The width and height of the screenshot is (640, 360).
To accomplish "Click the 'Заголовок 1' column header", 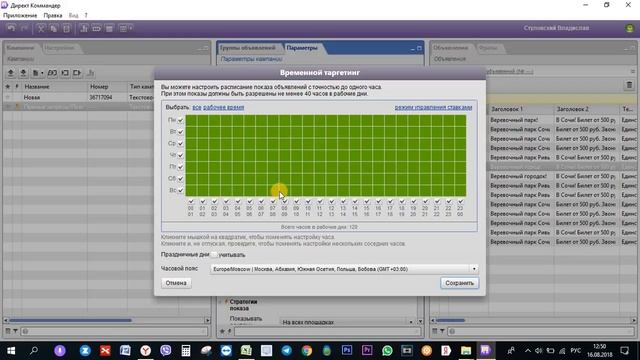I will [520, 109].
